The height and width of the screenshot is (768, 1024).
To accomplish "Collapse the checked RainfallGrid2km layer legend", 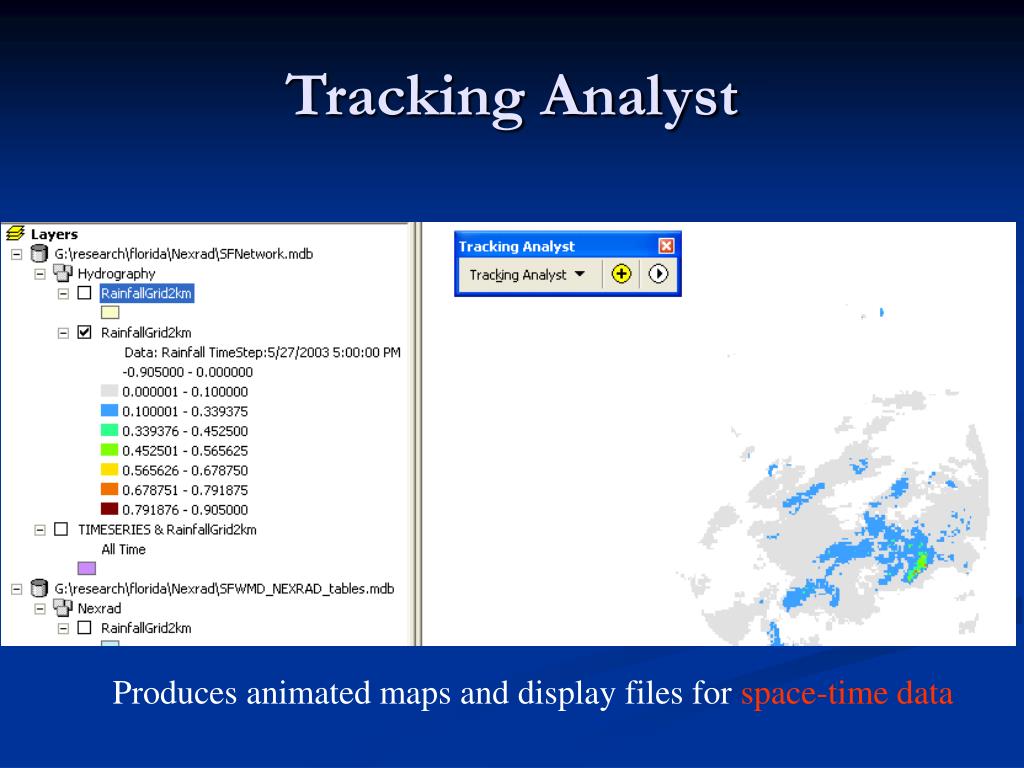I will [63, 333].
